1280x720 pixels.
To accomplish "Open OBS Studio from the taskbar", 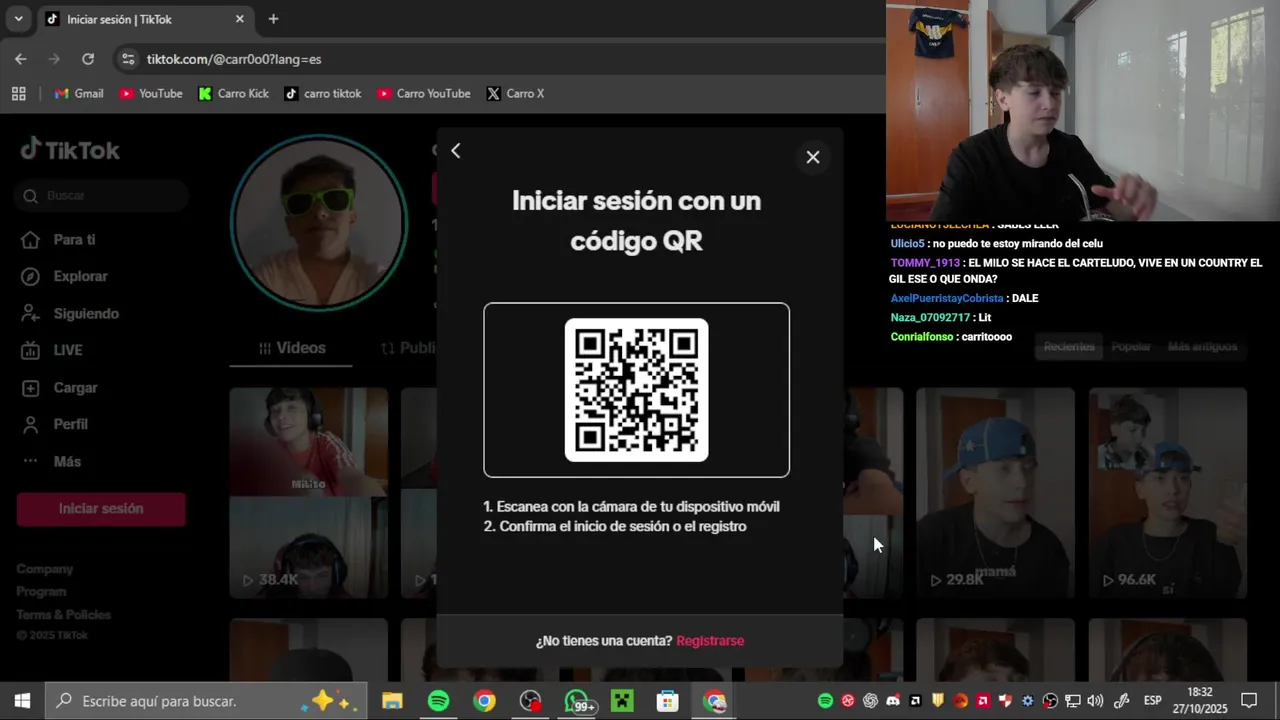I will pos(530,701).
